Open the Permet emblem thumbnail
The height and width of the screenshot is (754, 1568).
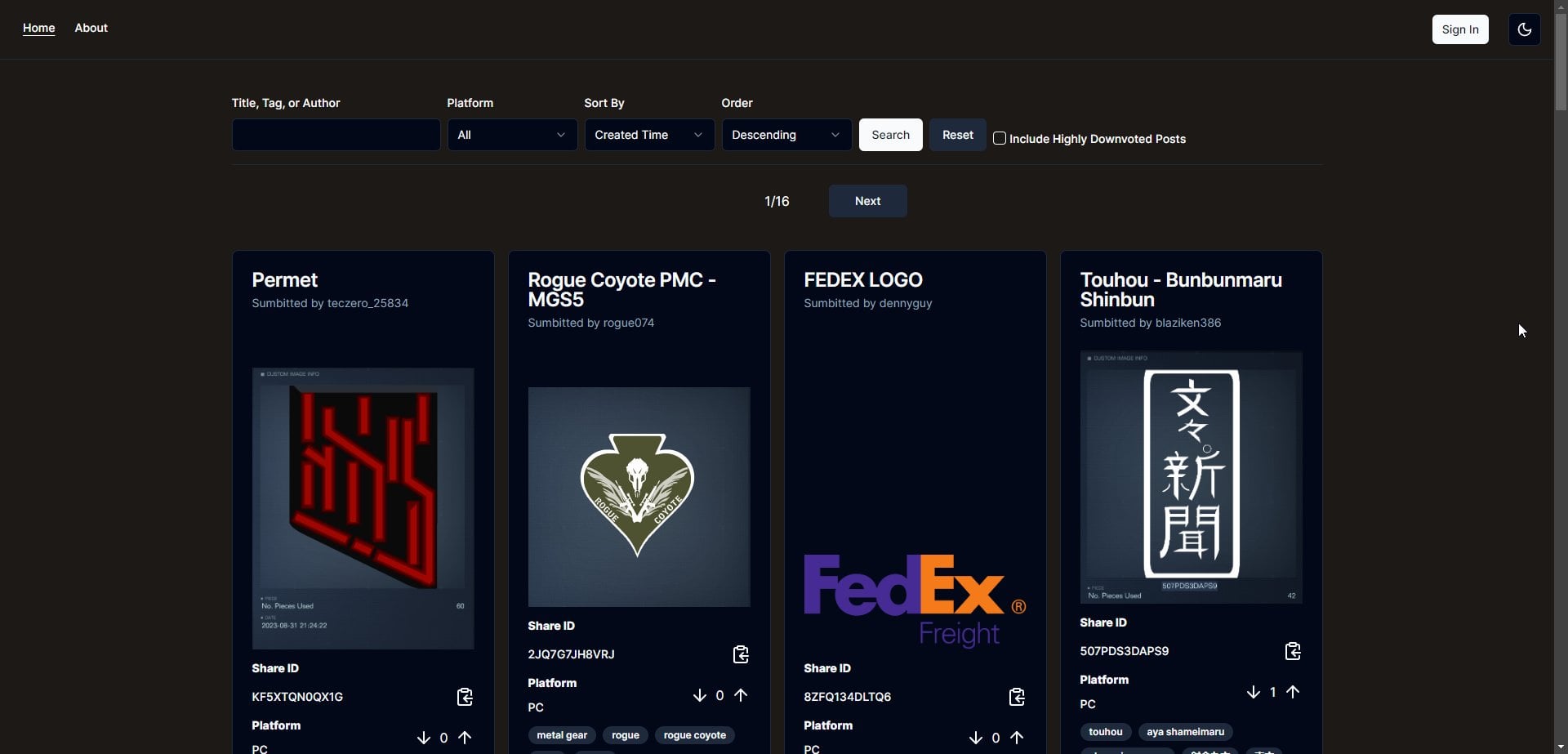click(363, 508)
